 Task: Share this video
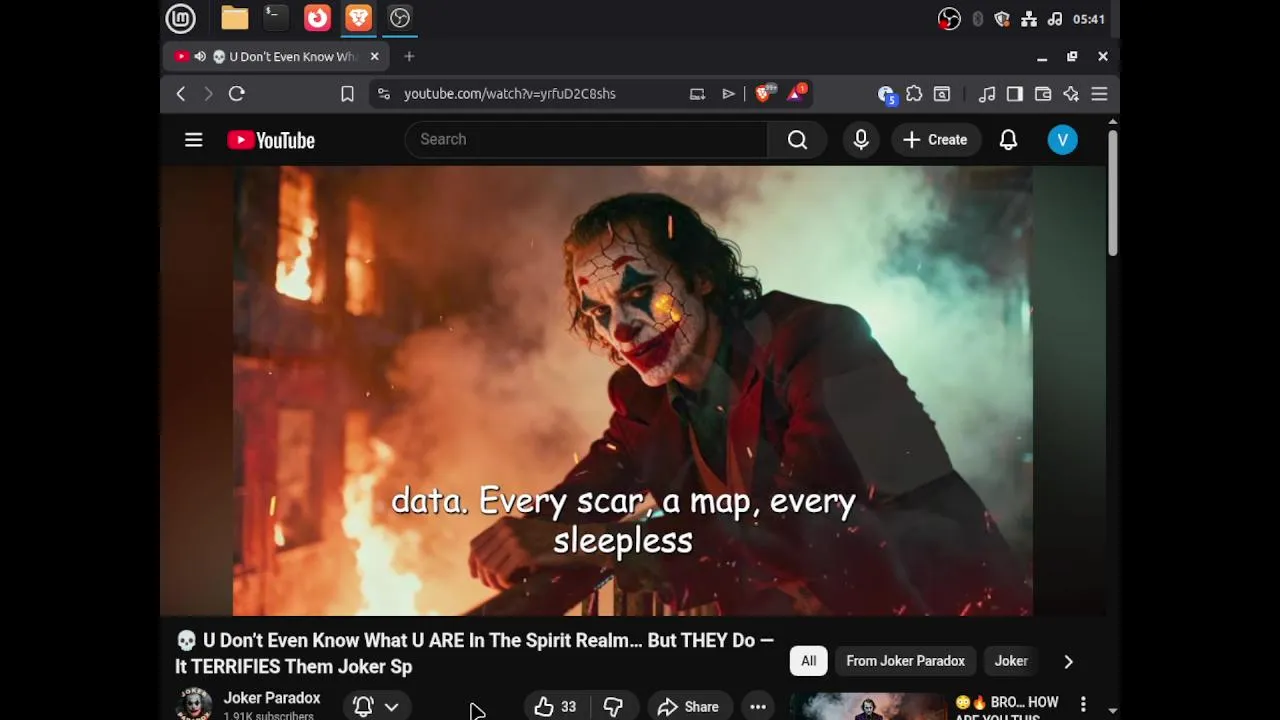click(689, 707)
